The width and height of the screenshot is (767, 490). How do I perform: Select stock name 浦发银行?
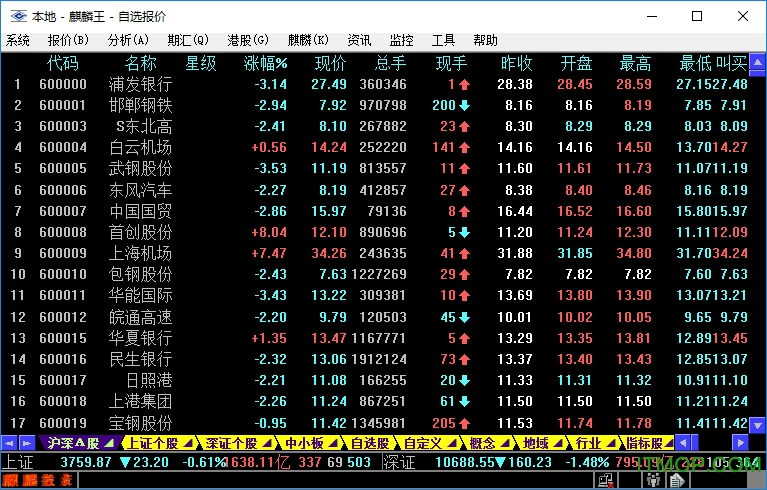click(x=140, y=84)
